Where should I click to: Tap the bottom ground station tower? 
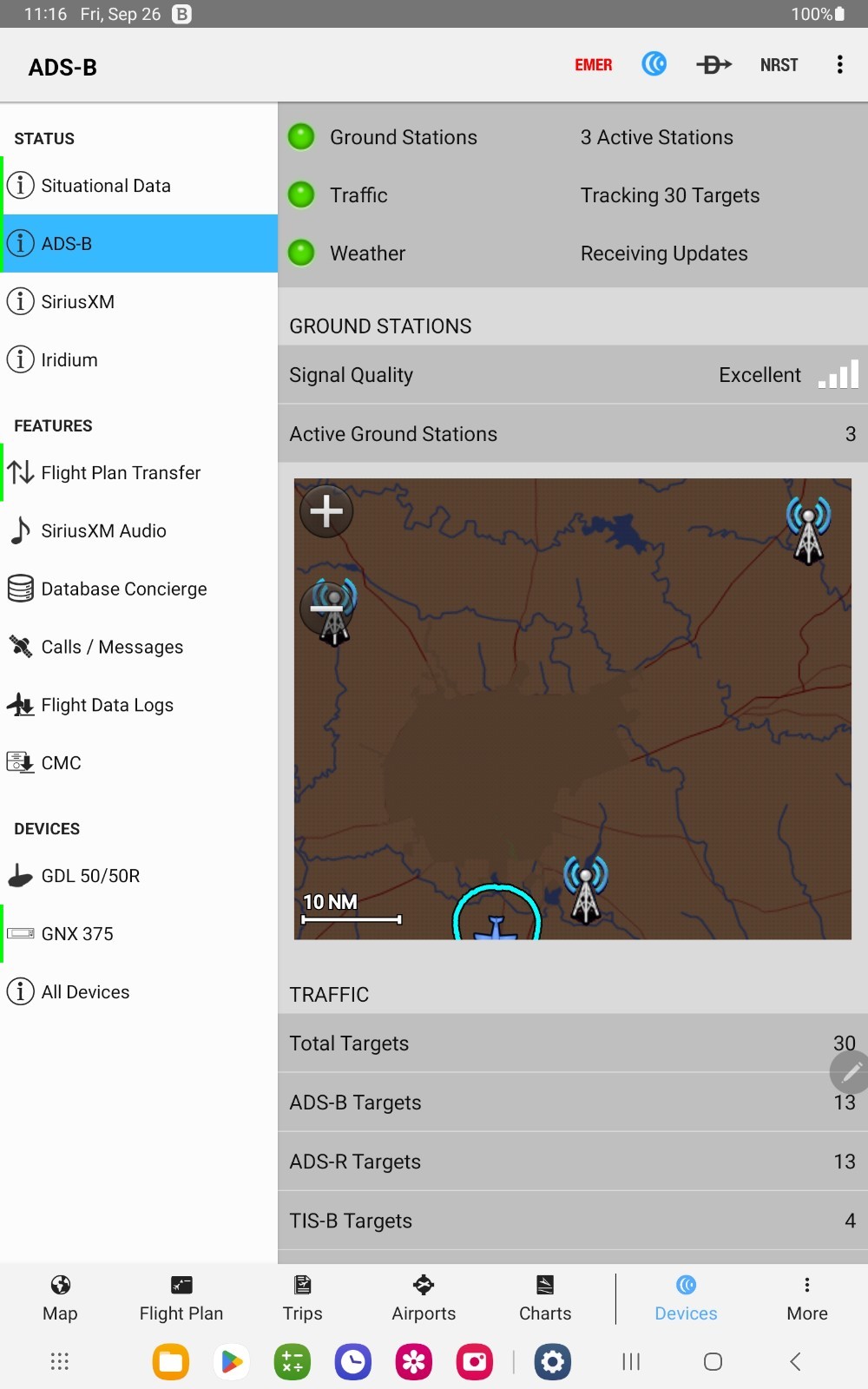586,890
